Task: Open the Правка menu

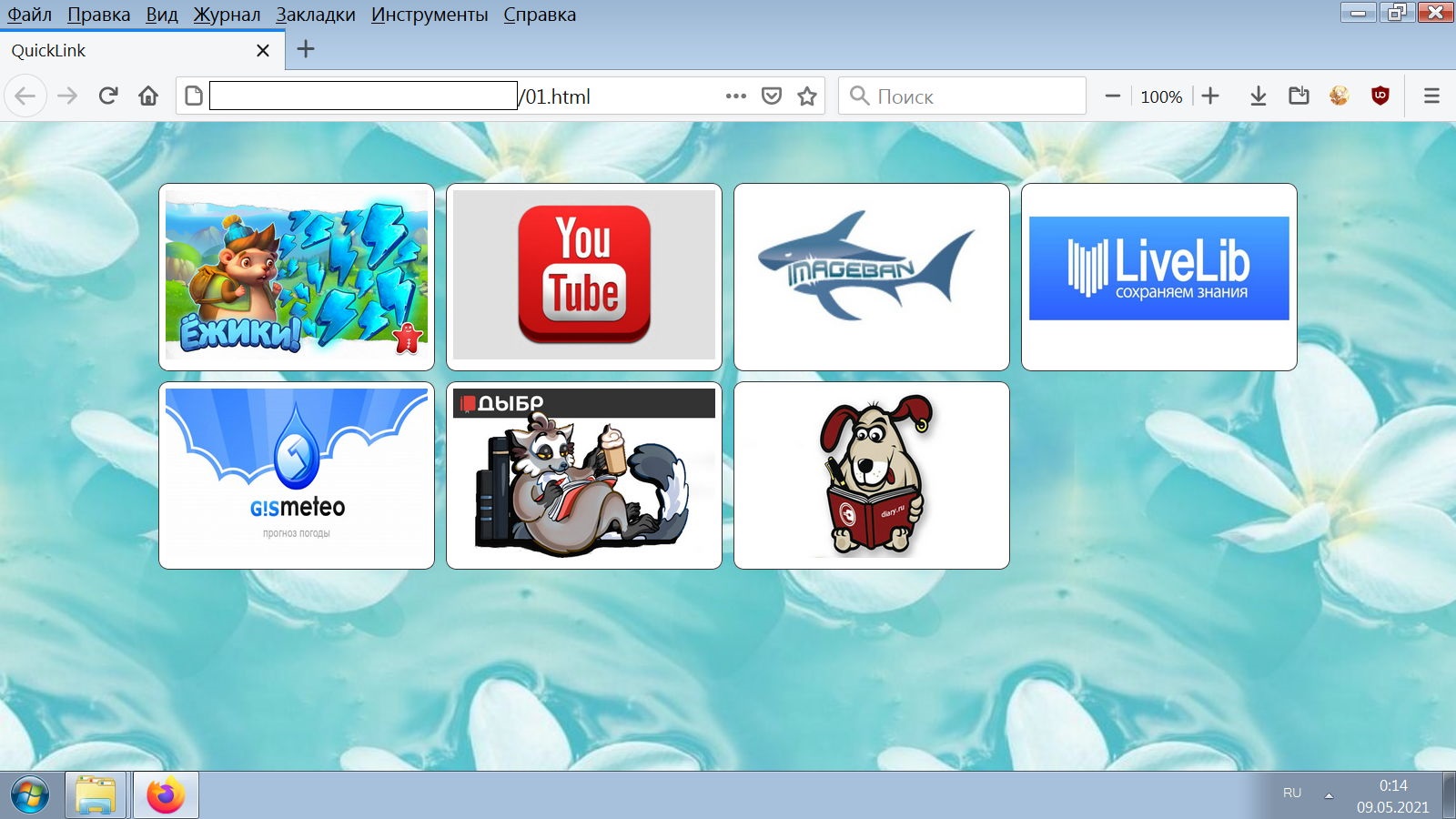Action: (98, 15)
